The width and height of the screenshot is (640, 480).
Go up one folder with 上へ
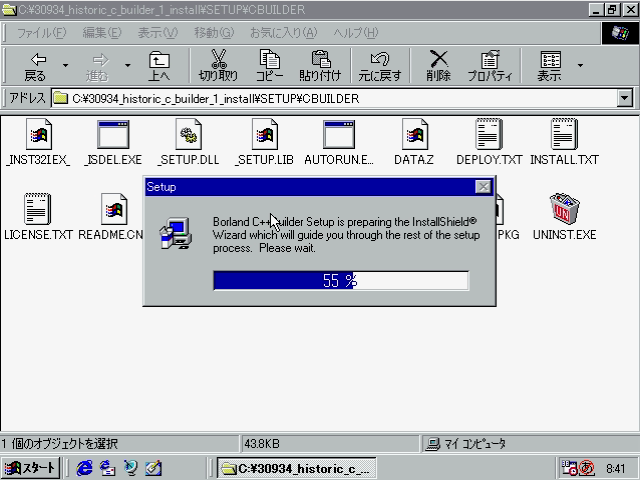[x=159, y=66]
